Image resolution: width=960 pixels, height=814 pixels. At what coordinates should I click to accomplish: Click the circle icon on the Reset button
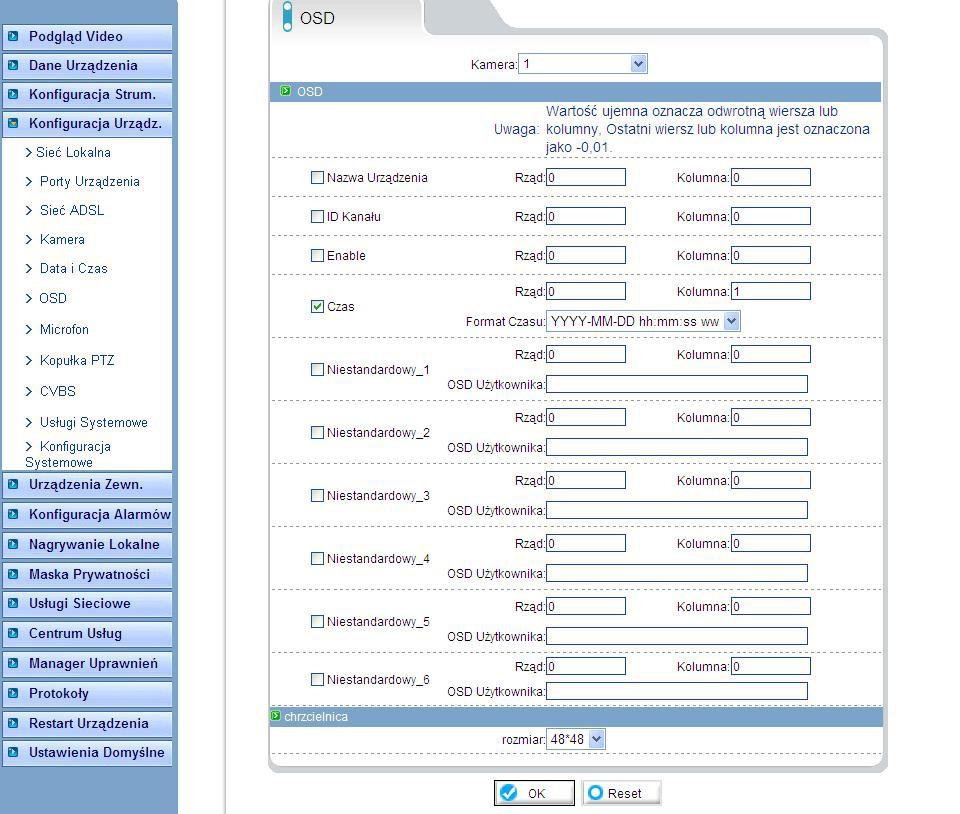pos(595,793)
